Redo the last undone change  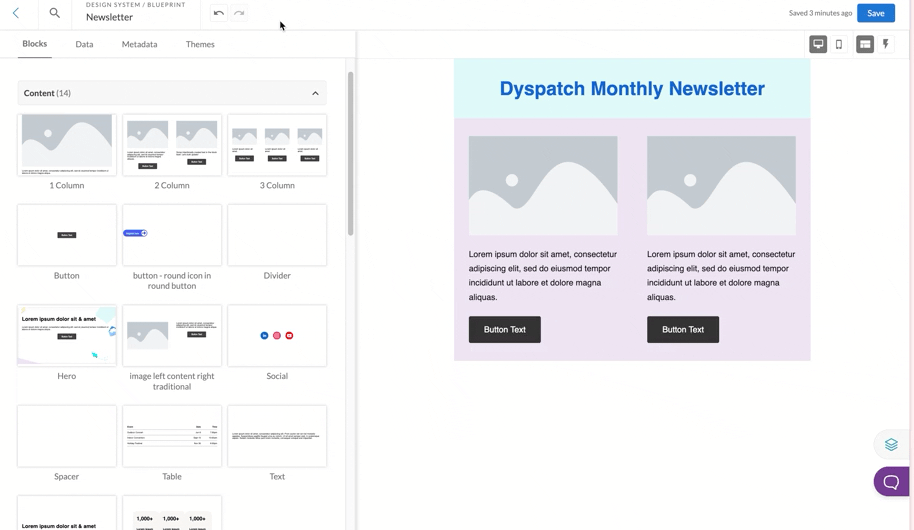point(239,13)
